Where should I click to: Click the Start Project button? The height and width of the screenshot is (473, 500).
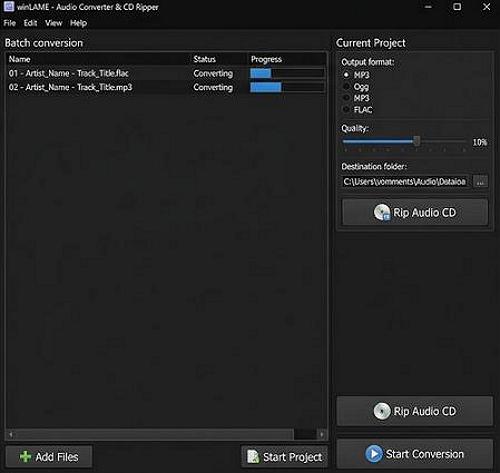284,457
